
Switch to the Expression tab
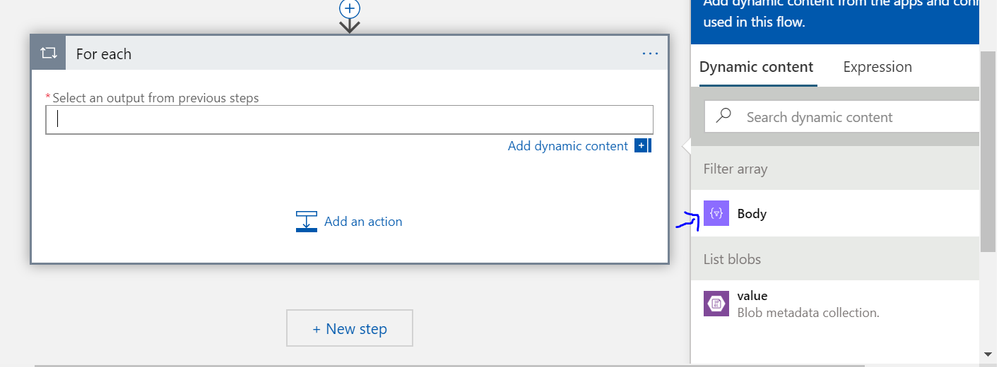coord(877,67)
